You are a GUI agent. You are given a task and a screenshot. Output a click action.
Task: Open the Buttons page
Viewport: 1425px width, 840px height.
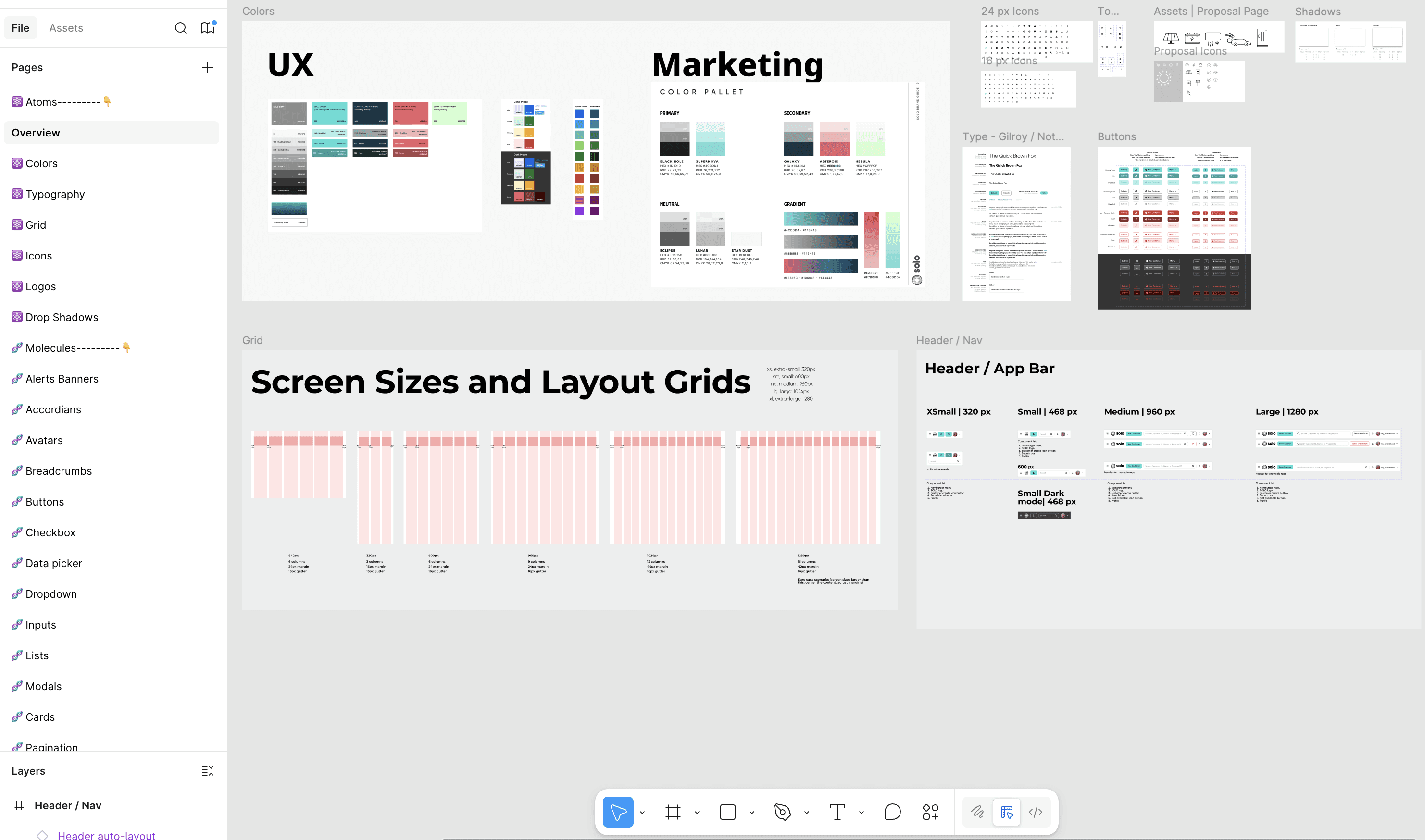pyautogui.click(x=111, y=502)
